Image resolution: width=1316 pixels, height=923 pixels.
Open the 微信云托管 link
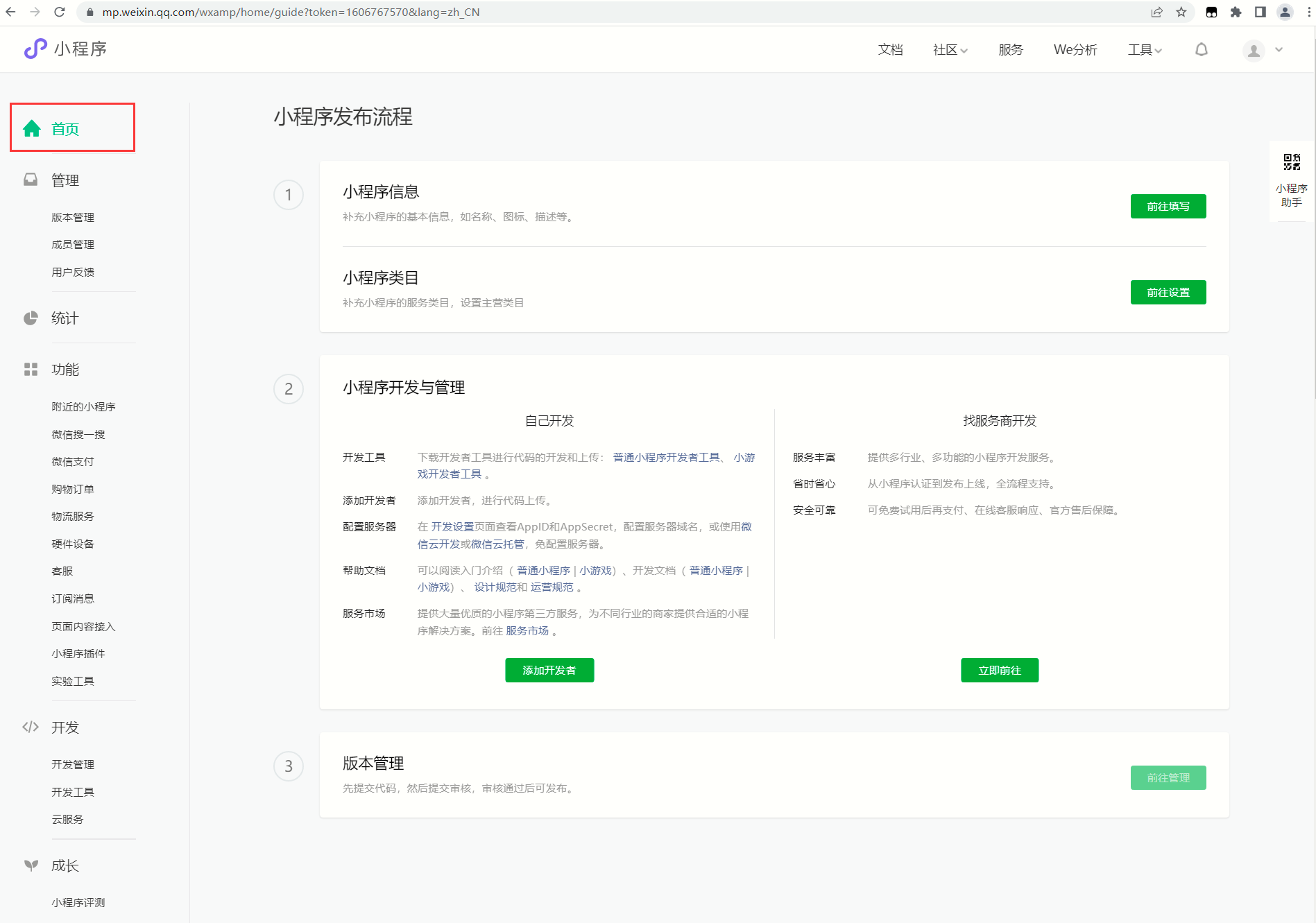(x=497, y=544)
